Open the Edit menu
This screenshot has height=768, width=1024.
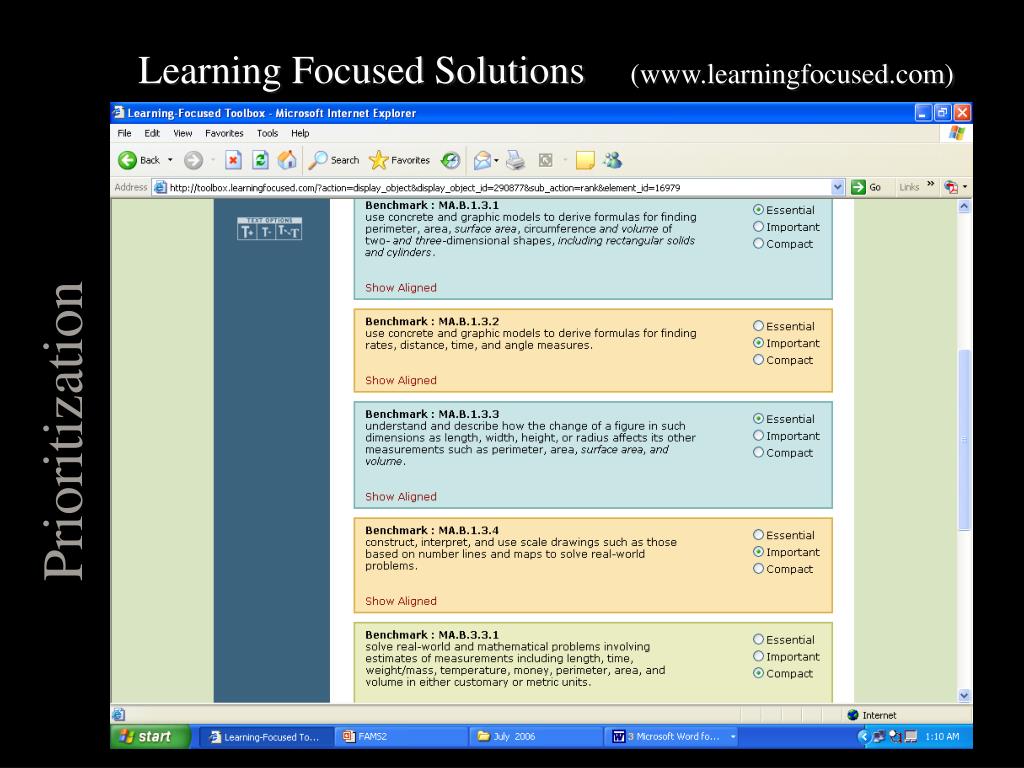coord(152,133)
